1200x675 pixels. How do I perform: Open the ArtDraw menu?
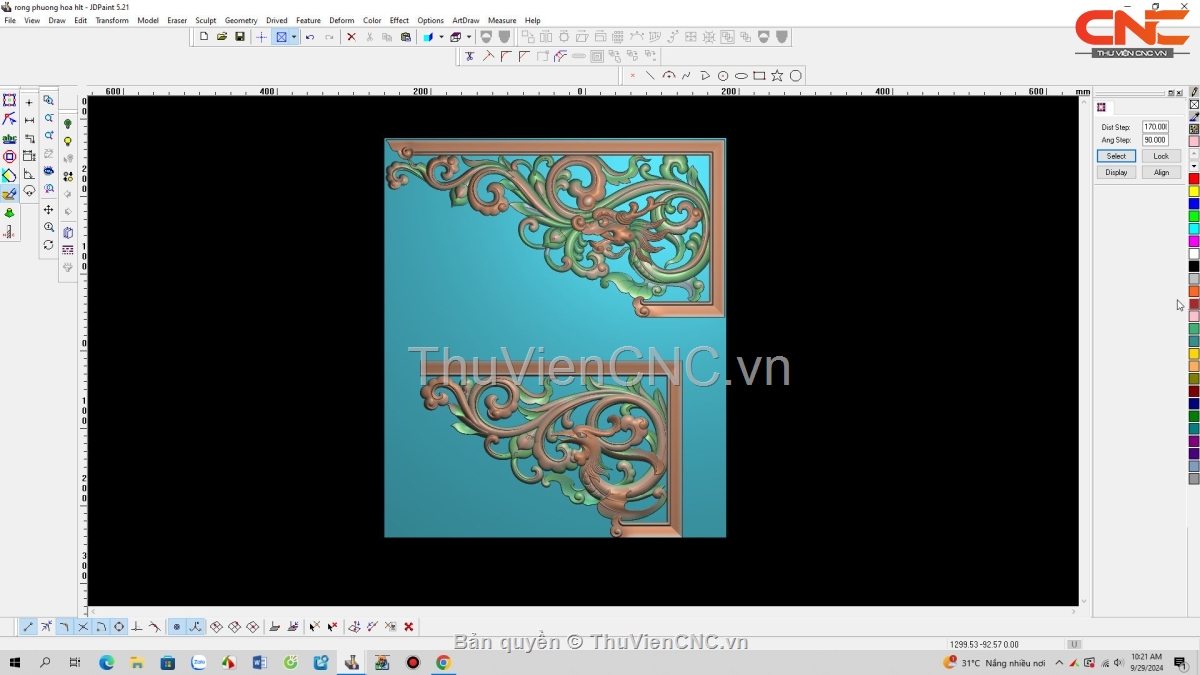point(466,20)
